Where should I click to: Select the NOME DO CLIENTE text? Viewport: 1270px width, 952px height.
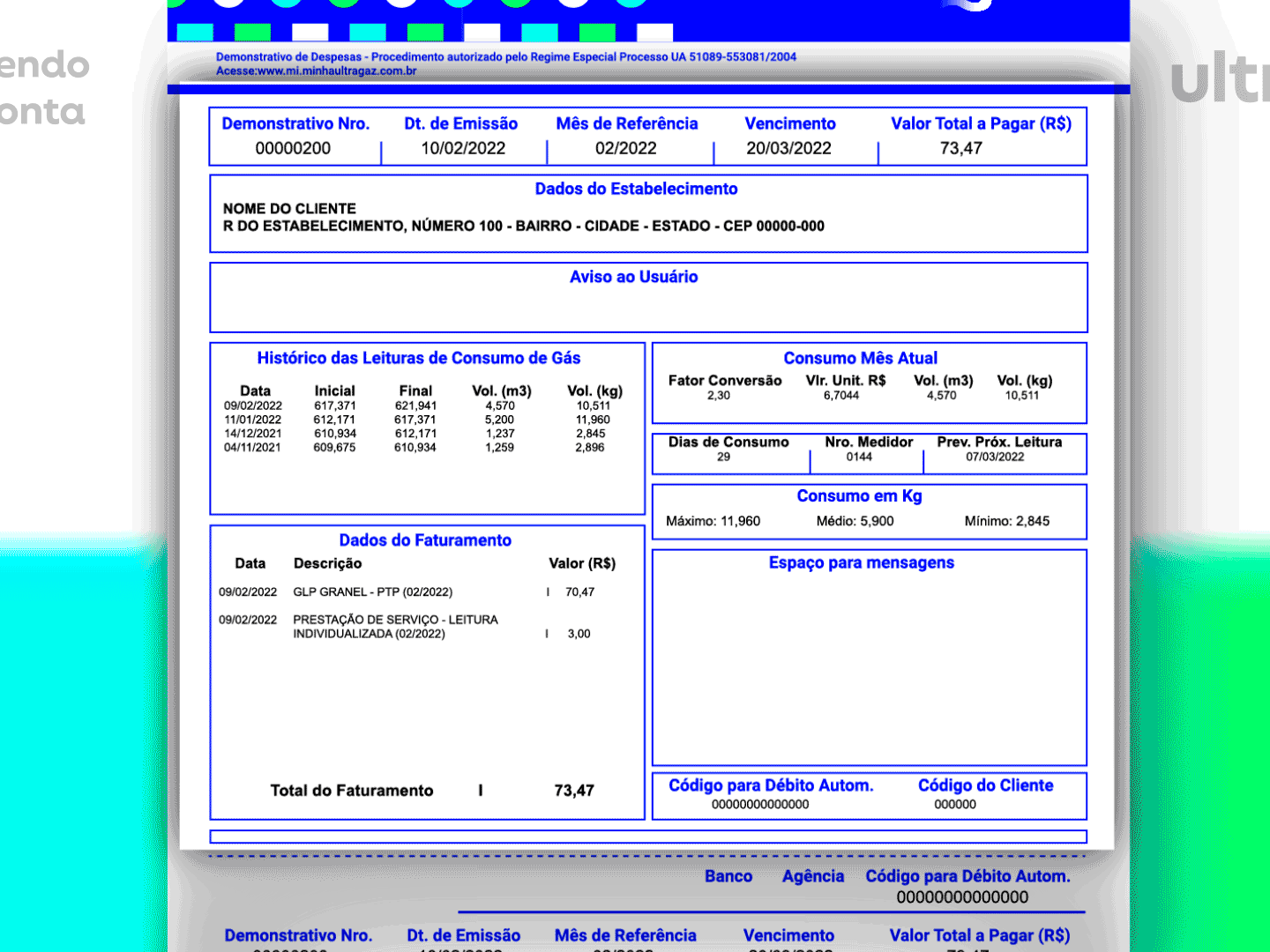pyautogui.click(x=289, y=209)
